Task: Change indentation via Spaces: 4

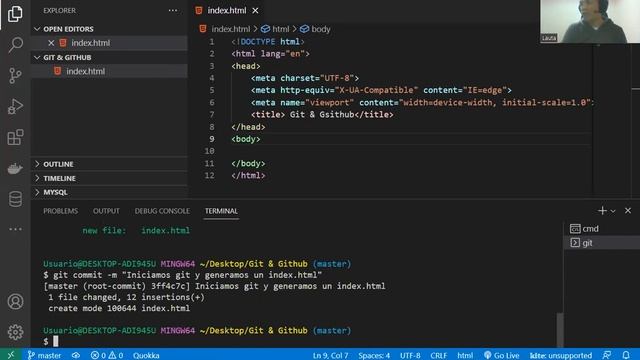Action: click(x=374, y=355)
